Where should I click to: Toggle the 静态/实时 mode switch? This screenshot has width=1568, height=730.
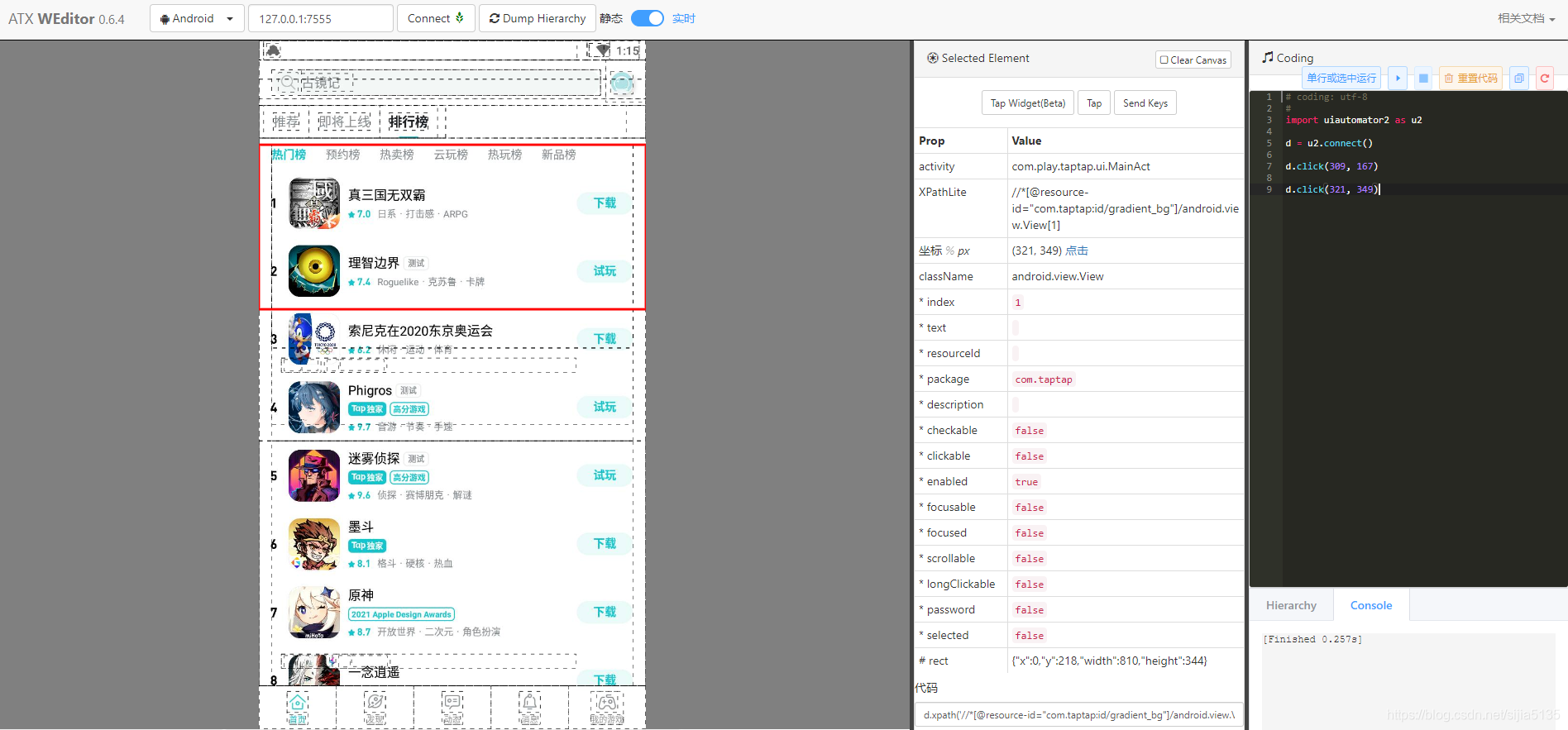click(x=648, y=18)
